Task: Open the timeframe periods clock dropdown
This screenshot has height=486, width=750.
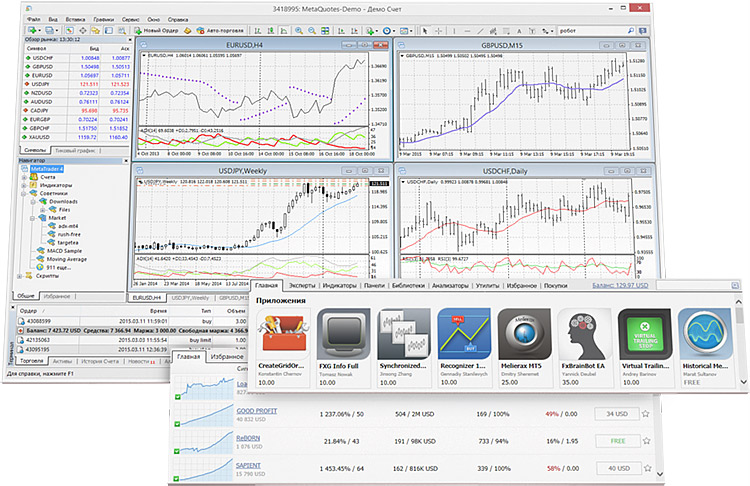Action: [x=394, y=31]
